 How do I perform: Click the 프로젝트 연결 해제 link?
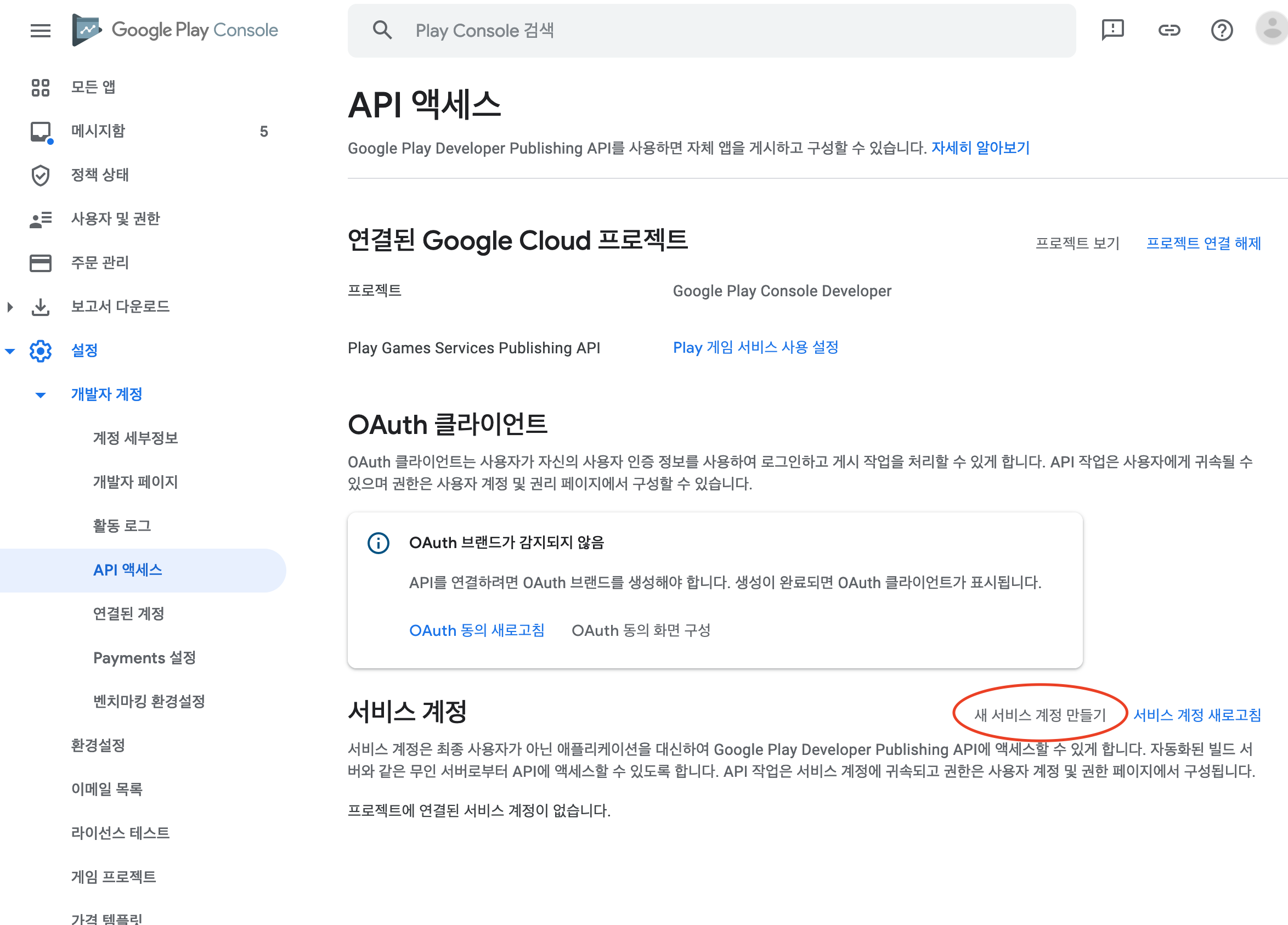tap(1203, 243)
